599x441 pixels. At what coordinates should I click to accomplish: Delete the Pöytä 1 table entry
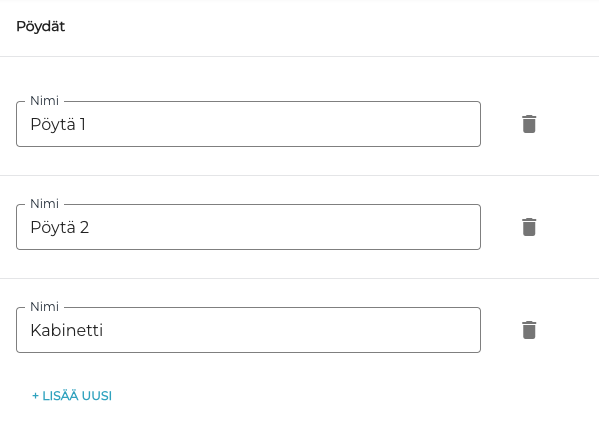[529, 124]
